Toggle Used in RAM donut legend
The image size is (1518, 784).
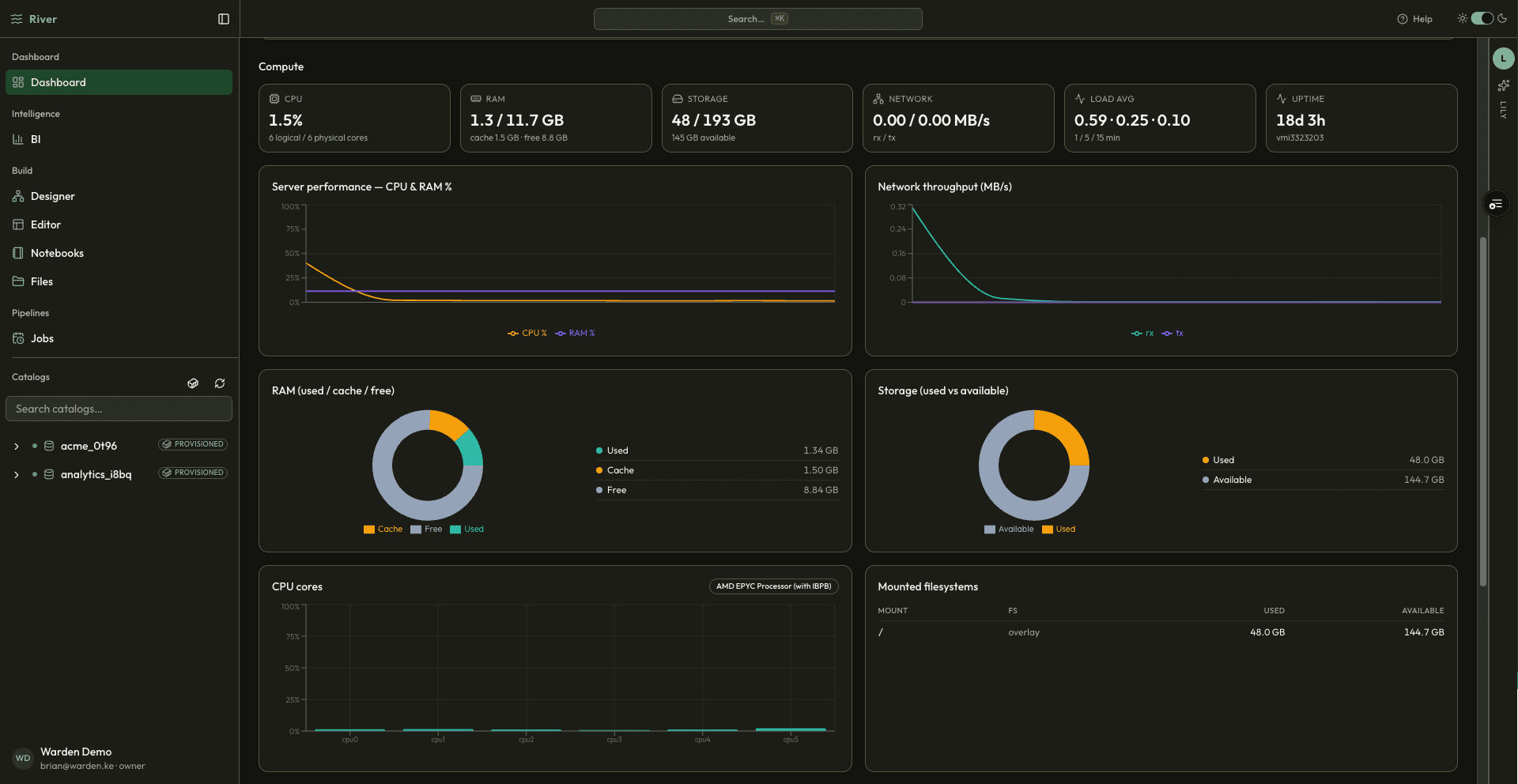coord(466,530)
